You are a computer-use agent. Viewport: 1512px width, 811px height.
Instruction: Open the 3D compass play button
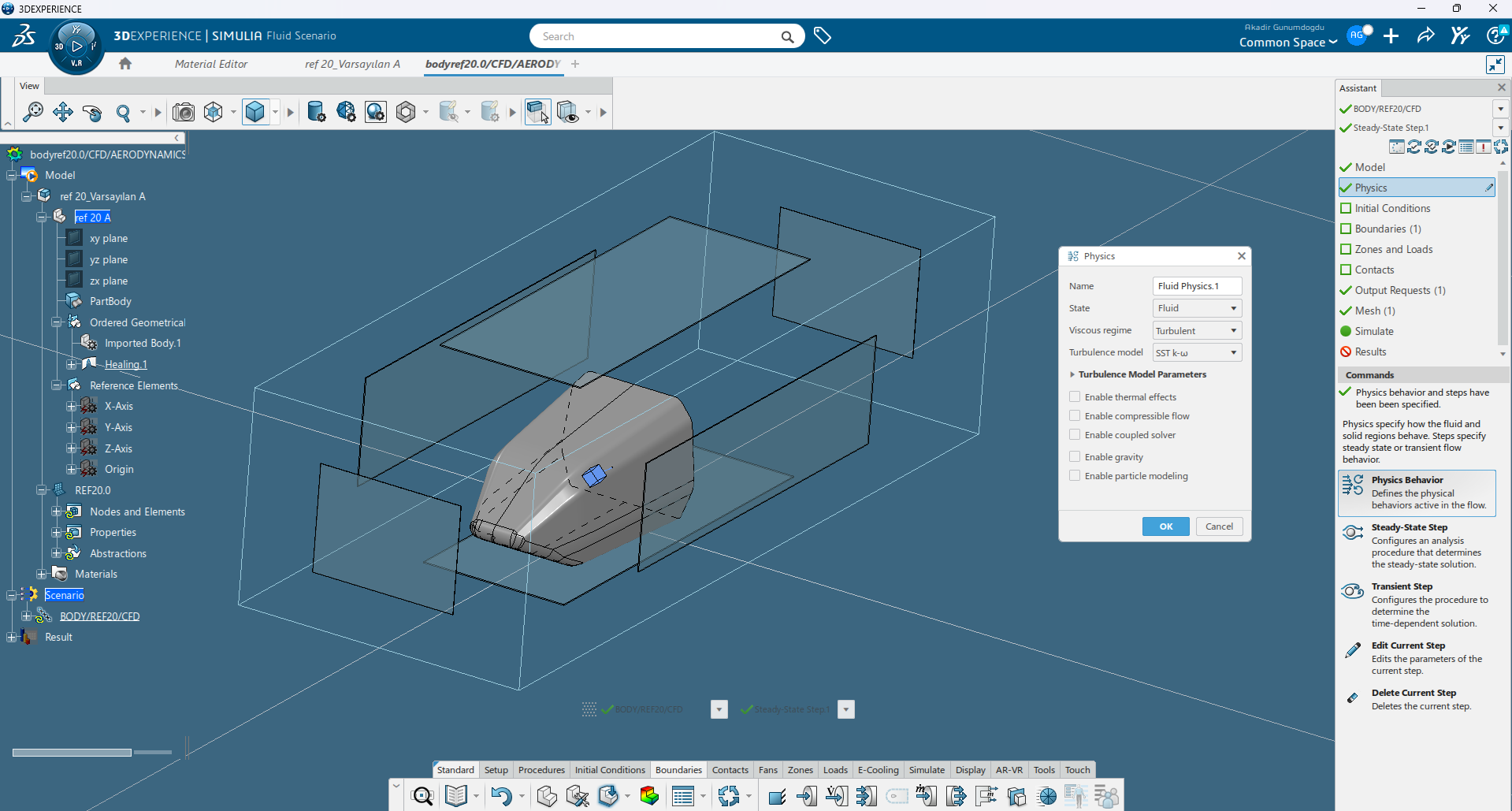[77, 47]
